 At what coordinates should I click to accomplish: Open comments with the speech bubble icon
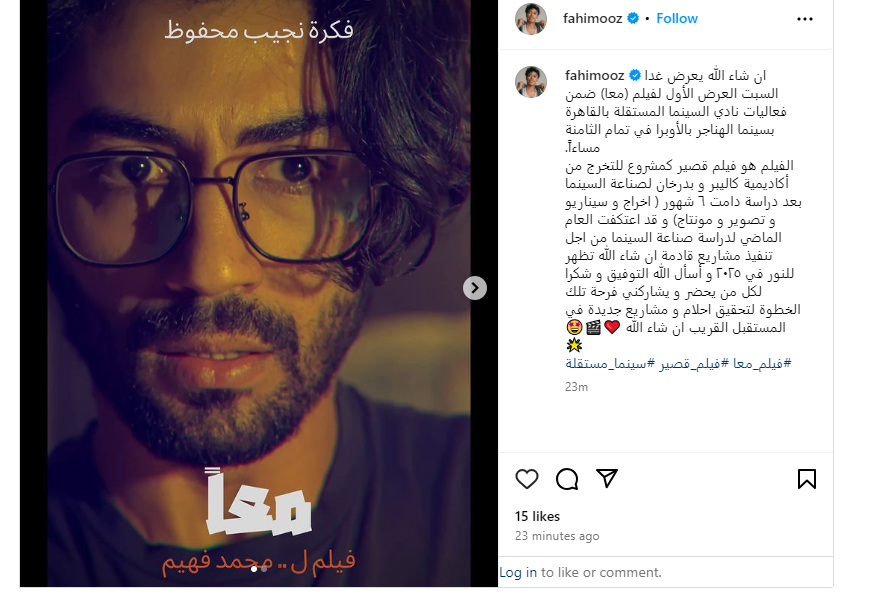tap(567, 479)
